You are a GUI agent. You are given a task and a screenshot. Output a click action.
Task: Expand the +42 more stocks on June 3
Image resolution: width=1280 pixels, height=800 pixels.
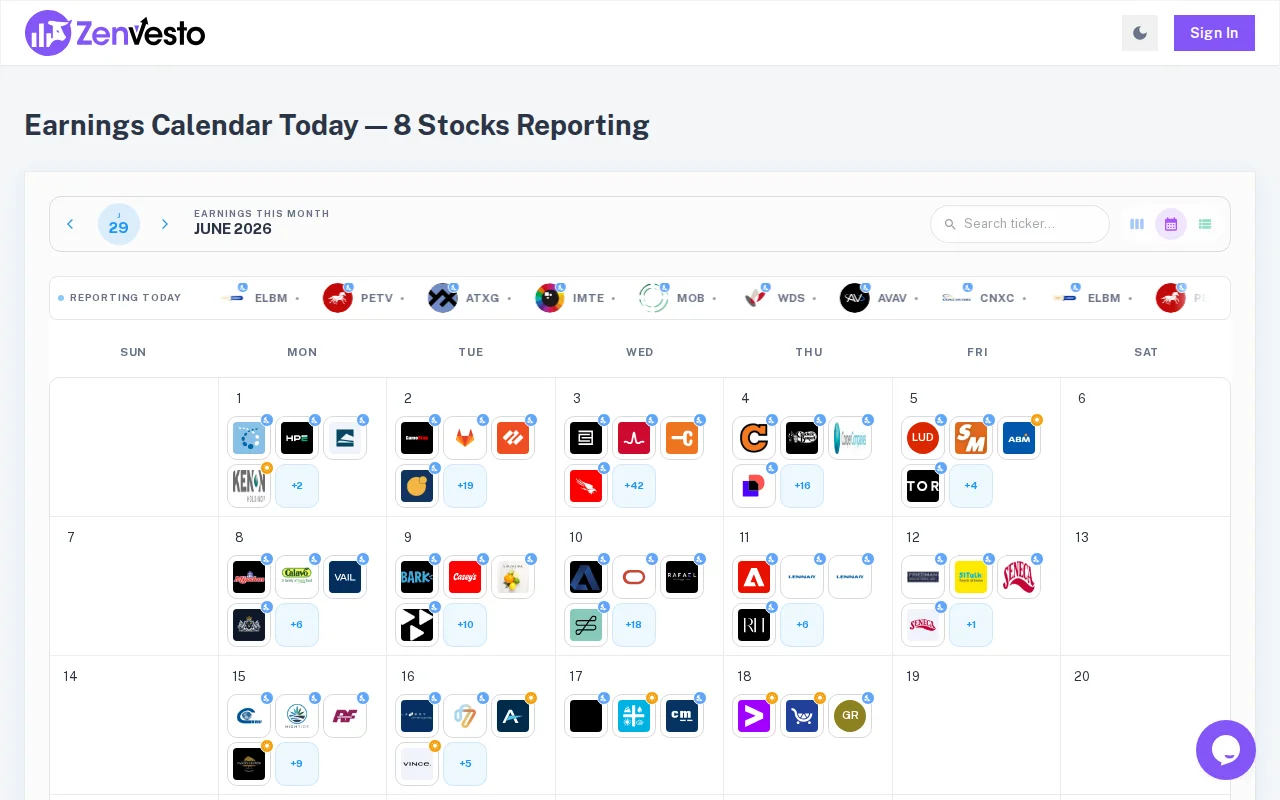[x=634, y=486]
